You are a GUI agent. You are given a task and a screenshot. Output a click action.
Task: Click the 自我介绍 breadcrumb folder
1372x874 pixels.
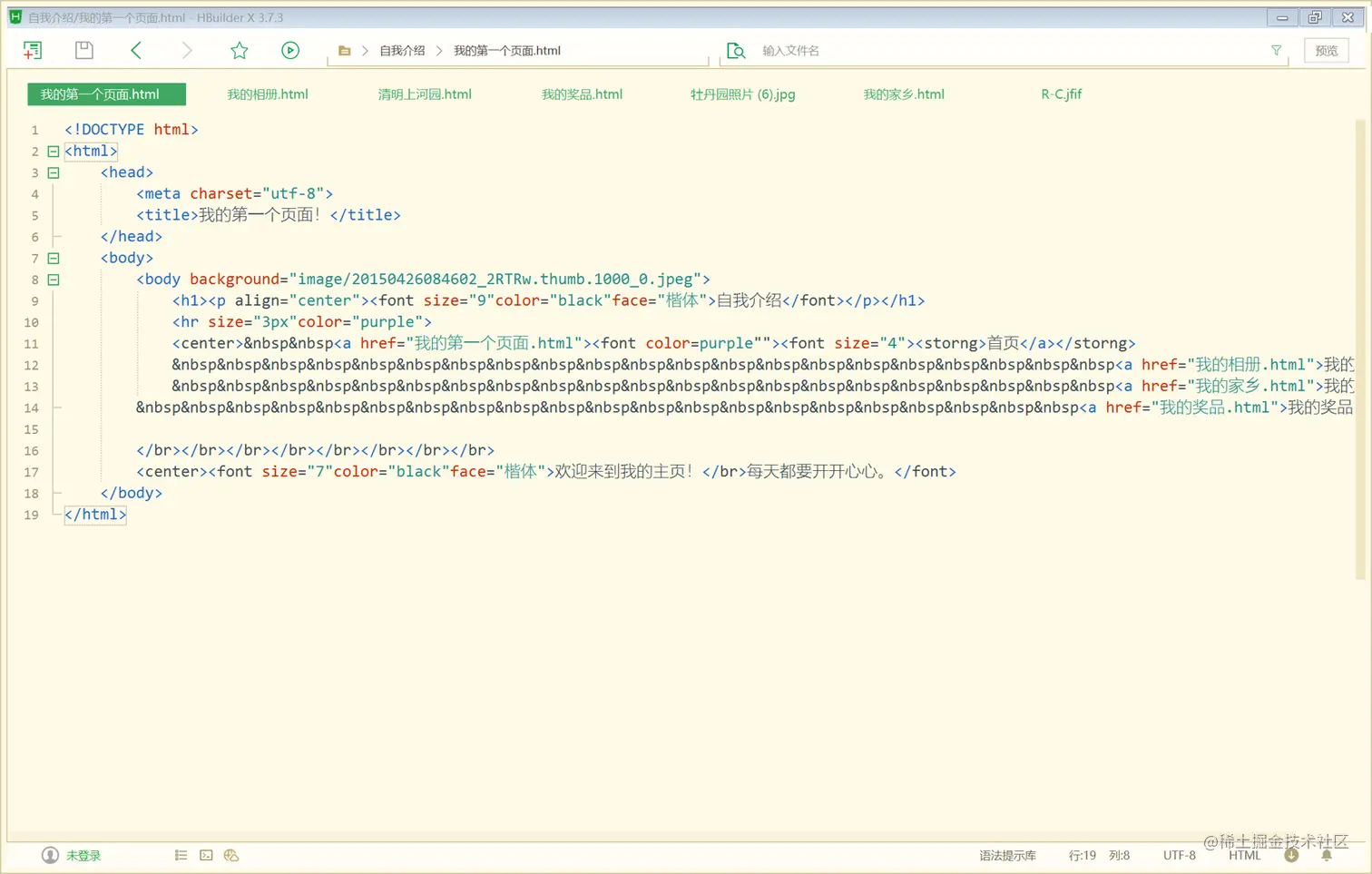pyautogui.click(x=402, y=51)
